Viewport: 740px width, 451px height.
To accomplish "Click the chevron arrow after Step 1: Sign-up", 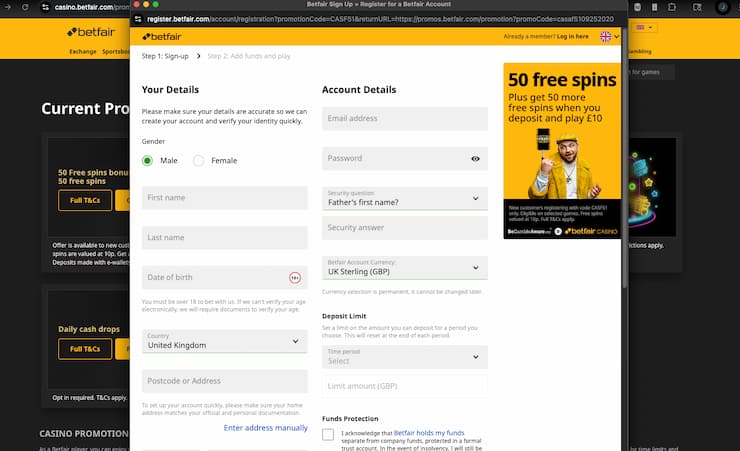I will coord(199,56).
